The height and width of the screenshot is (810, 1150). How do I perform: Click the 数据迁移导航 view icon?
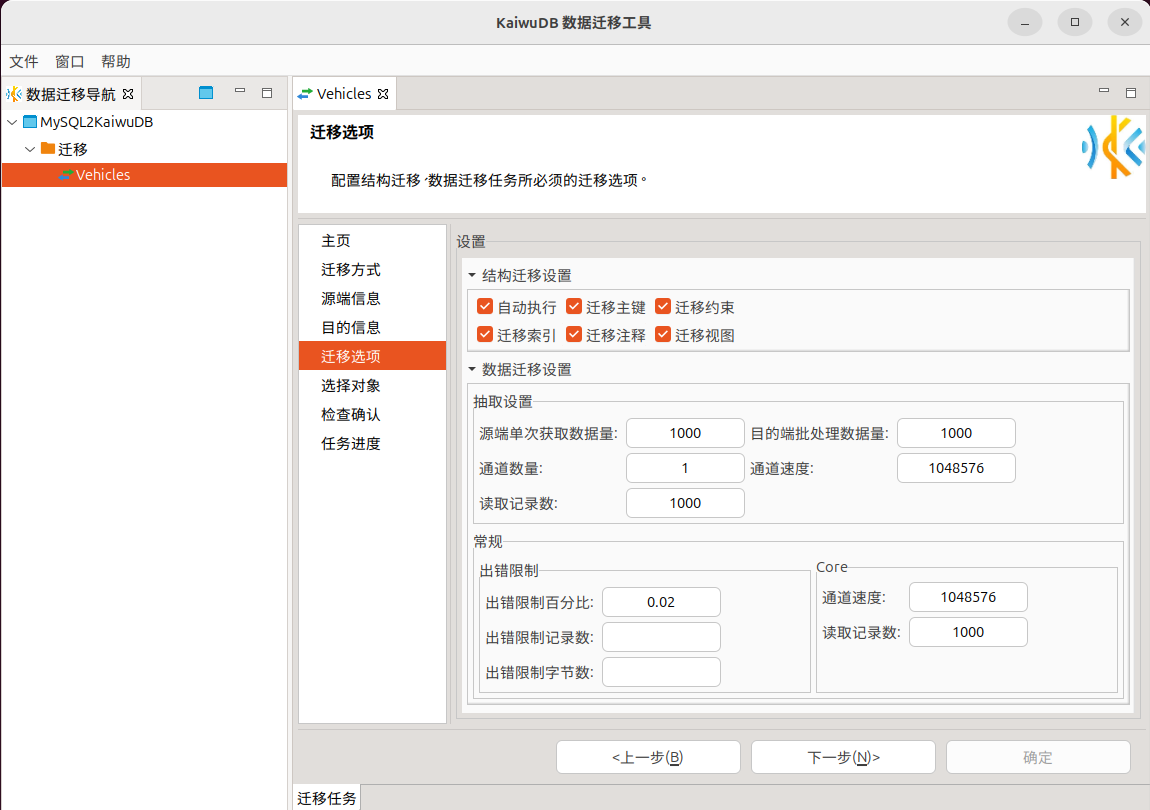(x=14, y=94)
